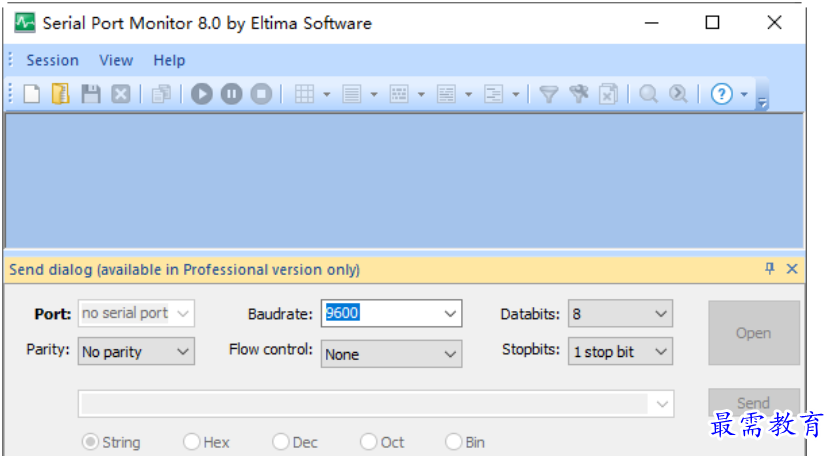
Task: Create a new session with the blank page icon
Action: tap(32, 94)
